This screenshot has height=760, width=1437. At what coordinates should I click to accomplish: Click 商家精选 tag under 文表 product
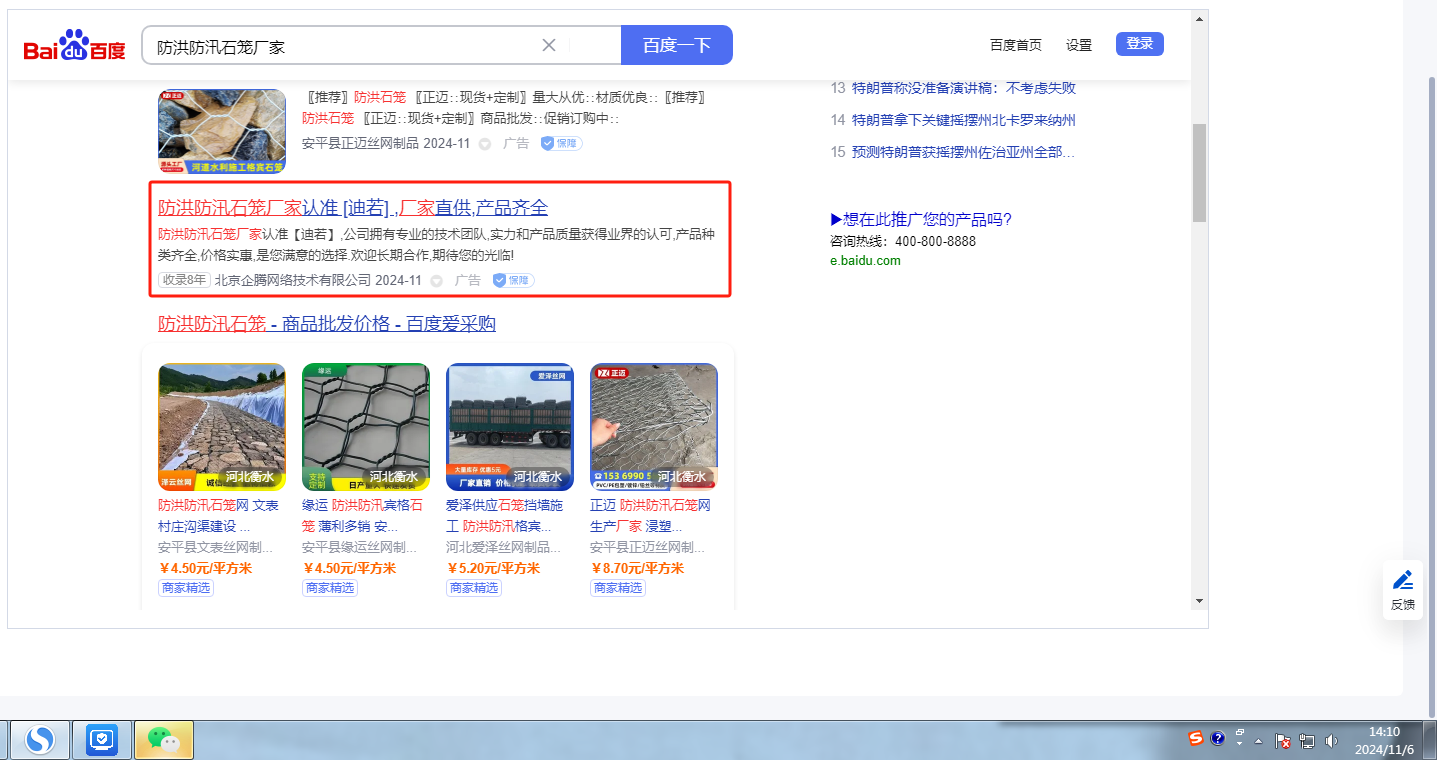[x=186, y=588]
